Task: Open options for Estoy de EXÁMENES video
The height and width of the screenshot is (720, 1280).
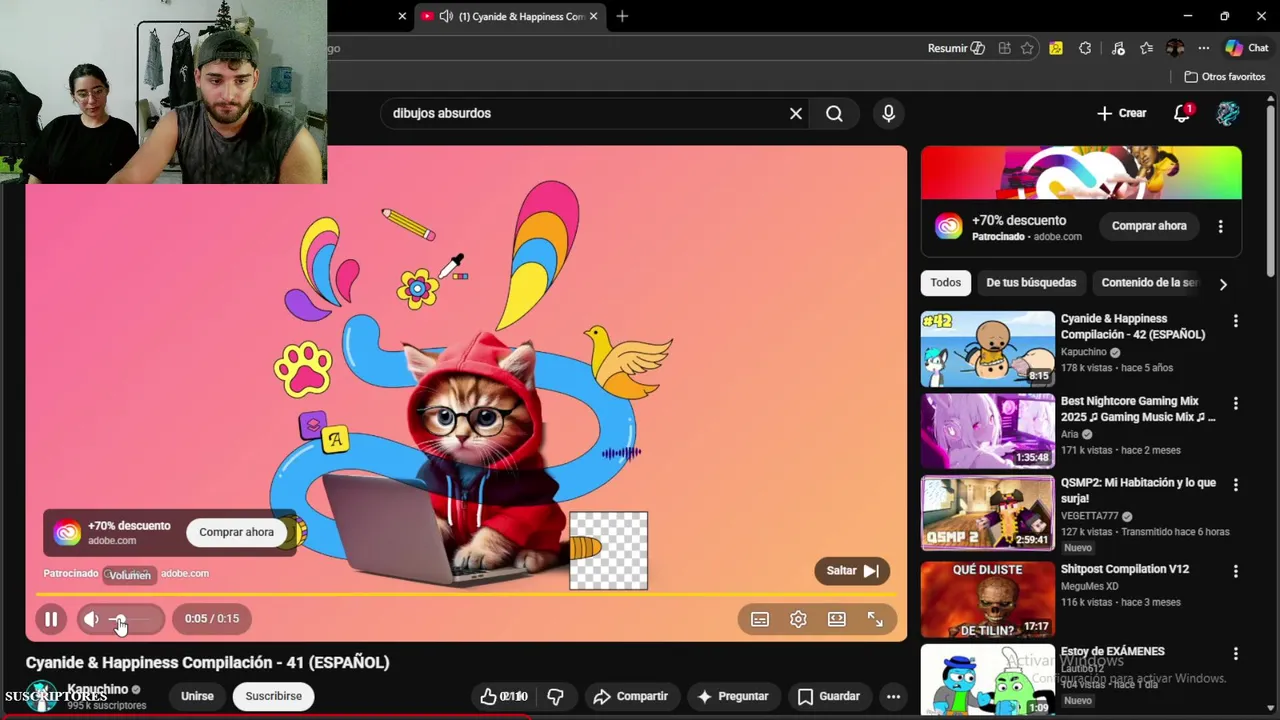Action: tap(1235, 653)
